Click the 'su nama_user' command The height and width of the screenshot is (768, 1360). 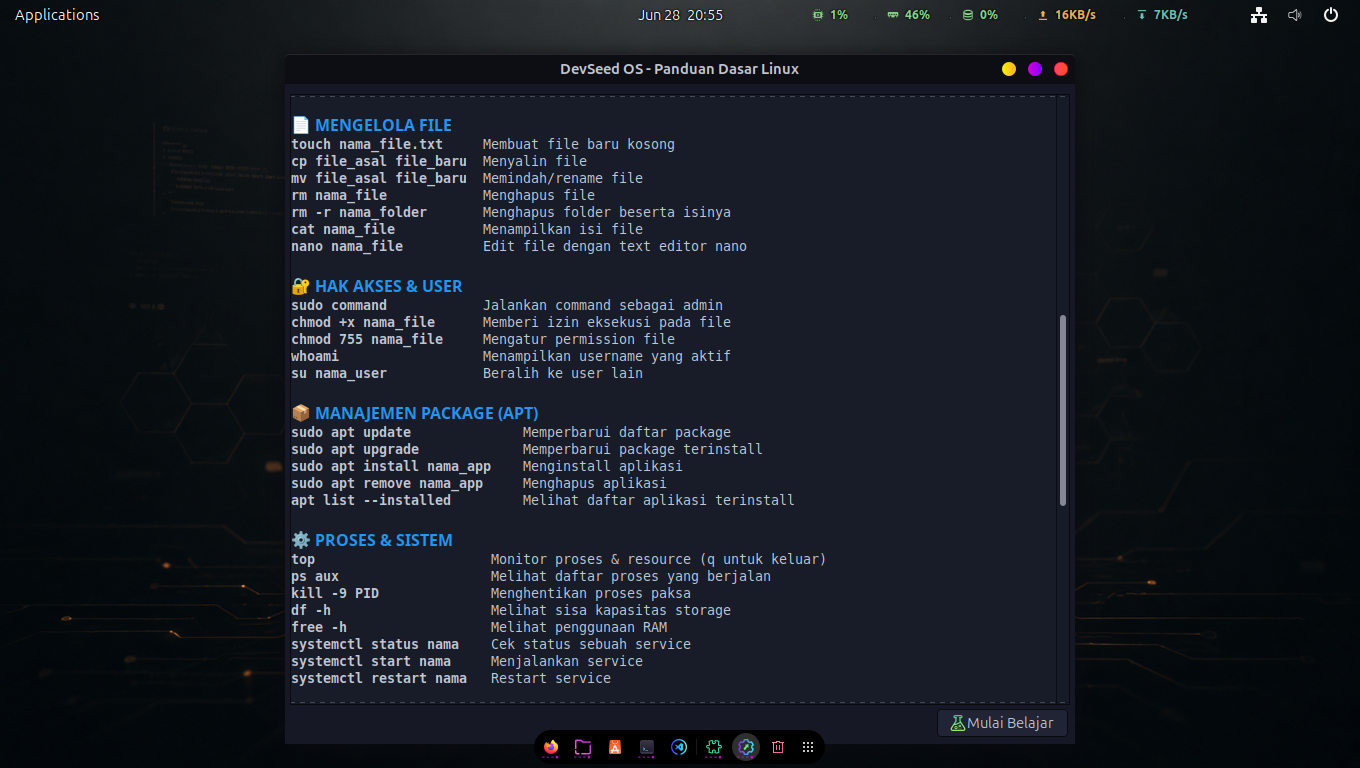click(339, 373)
